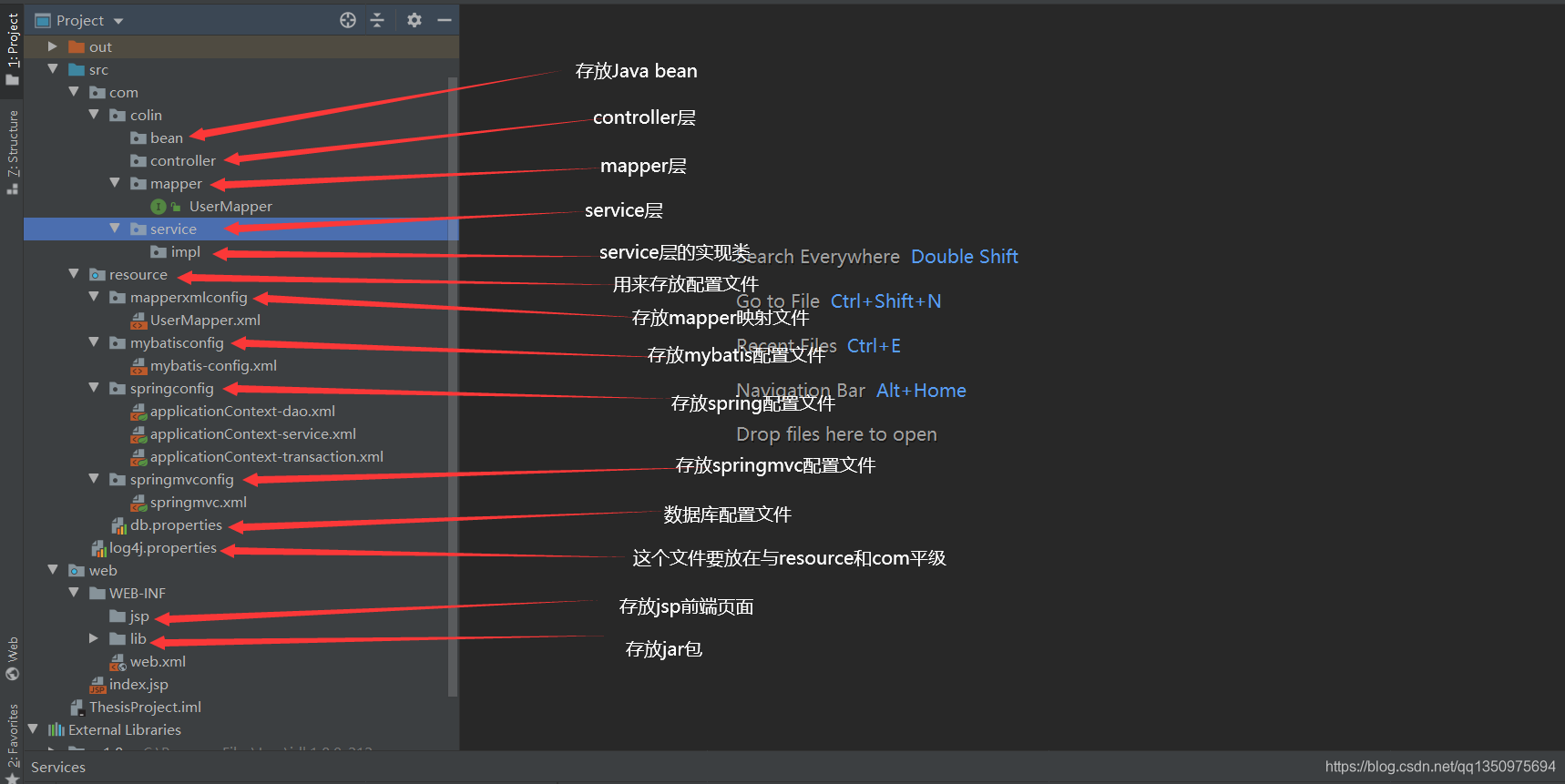Collapse the web folder arrow

(x=53, y=570)
